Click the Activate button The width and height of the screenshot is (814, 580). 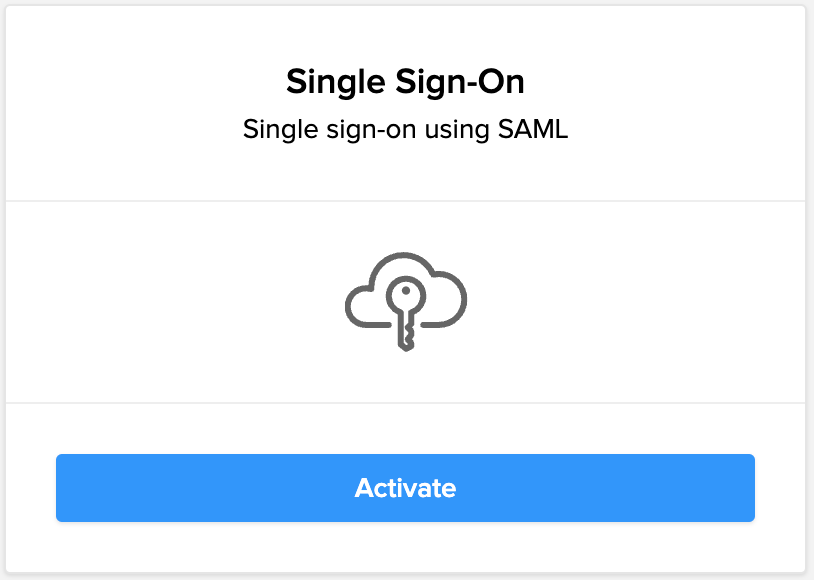[x=405, y=488]
